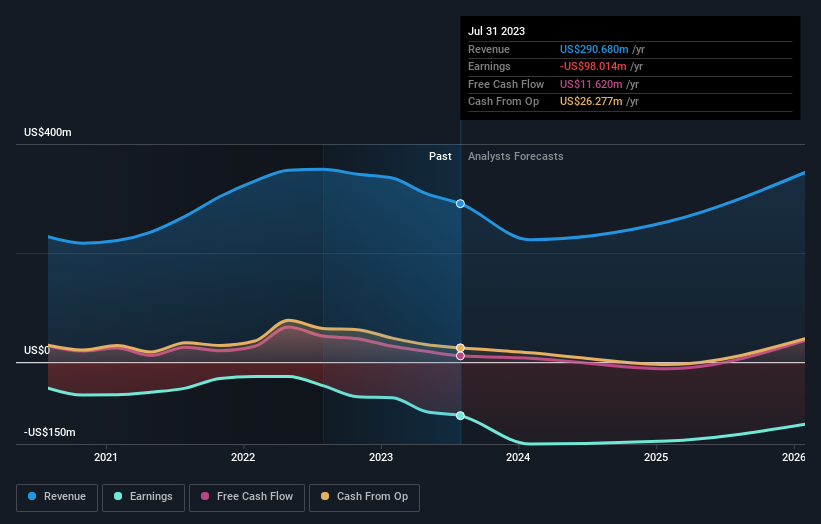Toggle the Earnings legend button
Viewport: 821px width, 524px height.
click(143, 497)
